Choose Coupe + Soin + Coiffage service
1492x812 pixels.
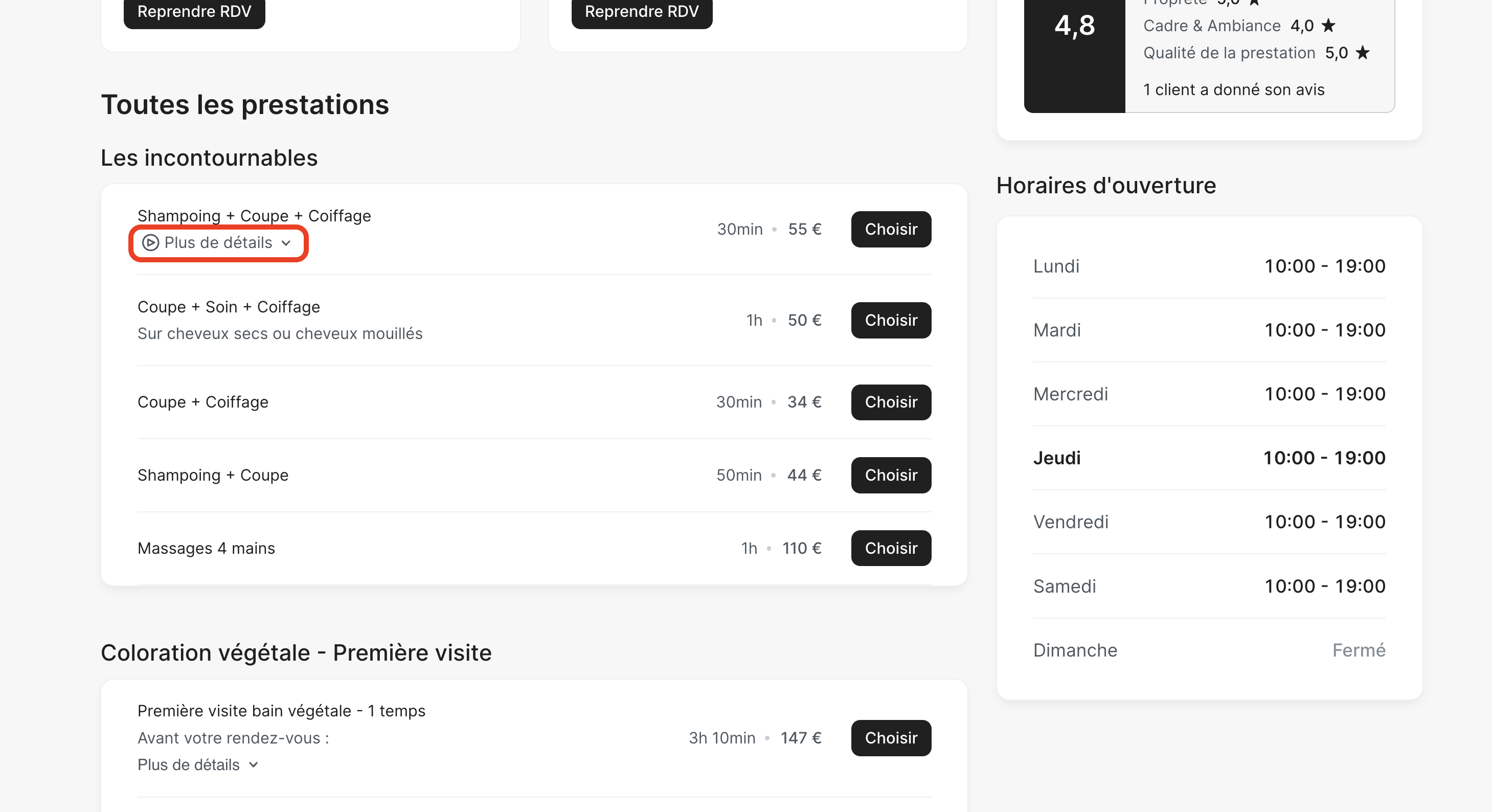click(x=890, y=320)
